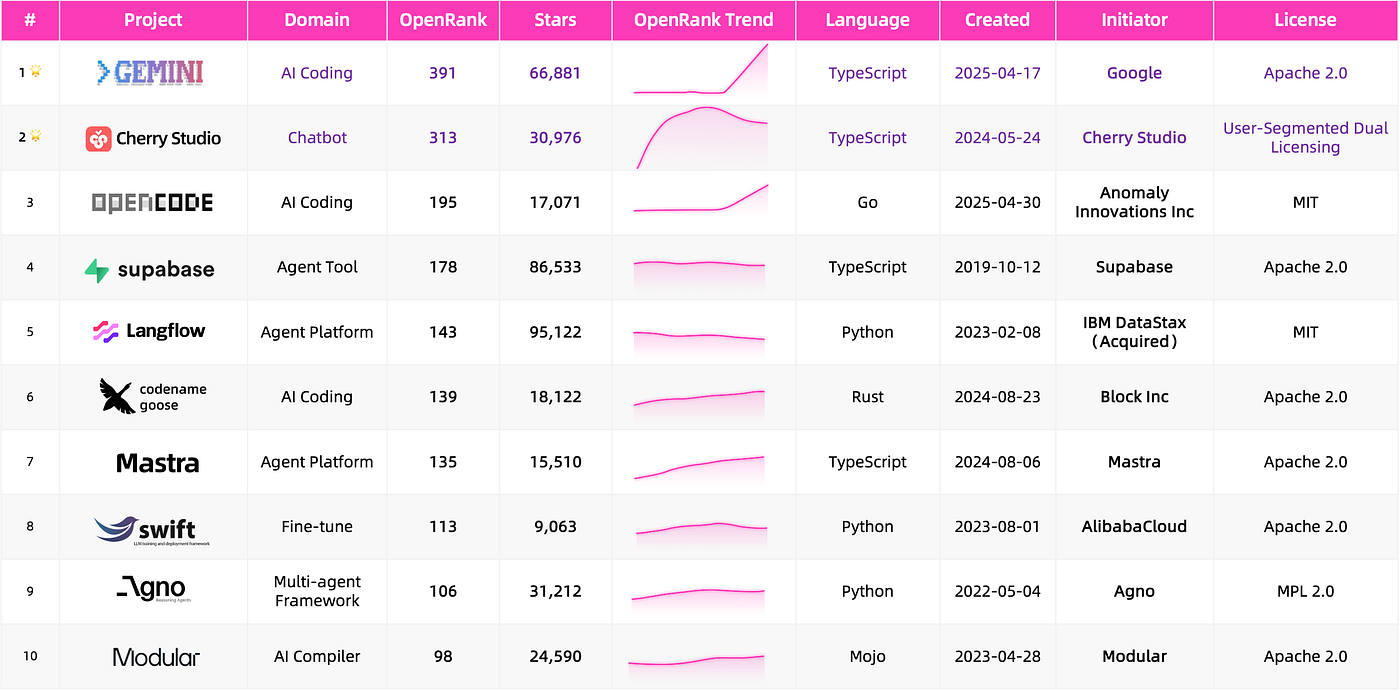The image size is (1400, 691).
Task: Click the Domain column header
Action: pyautogui.click(x=317, y=20)
